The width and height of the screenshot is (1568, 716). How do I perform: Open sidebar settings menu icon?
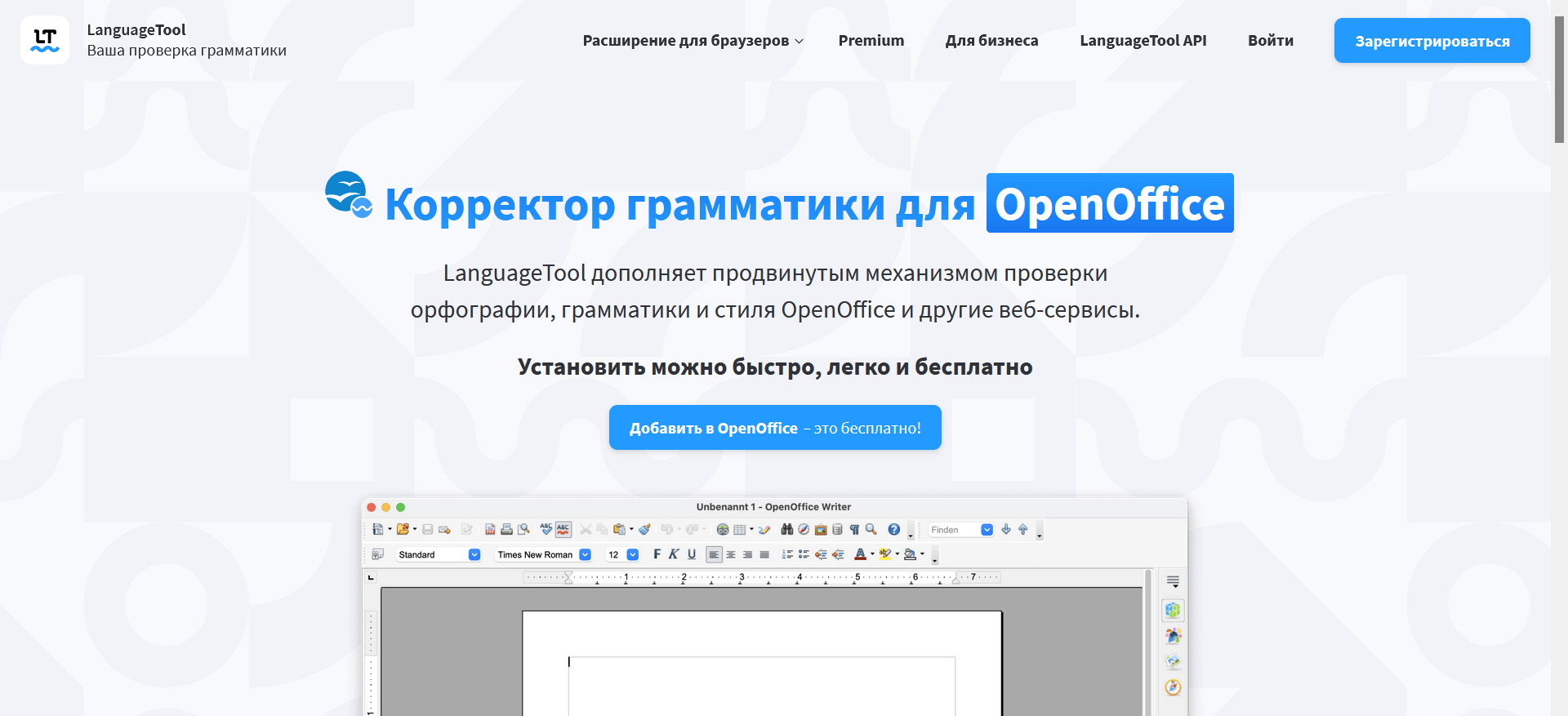(x=1173, y=581)
